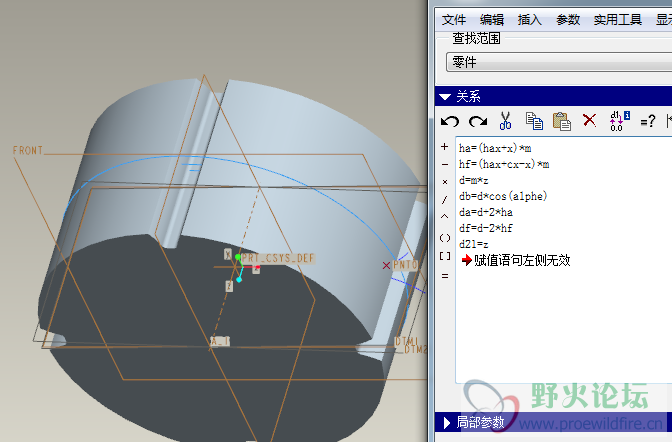Insert parentheses into the relation
672x442 pixels.
point(445,238)
